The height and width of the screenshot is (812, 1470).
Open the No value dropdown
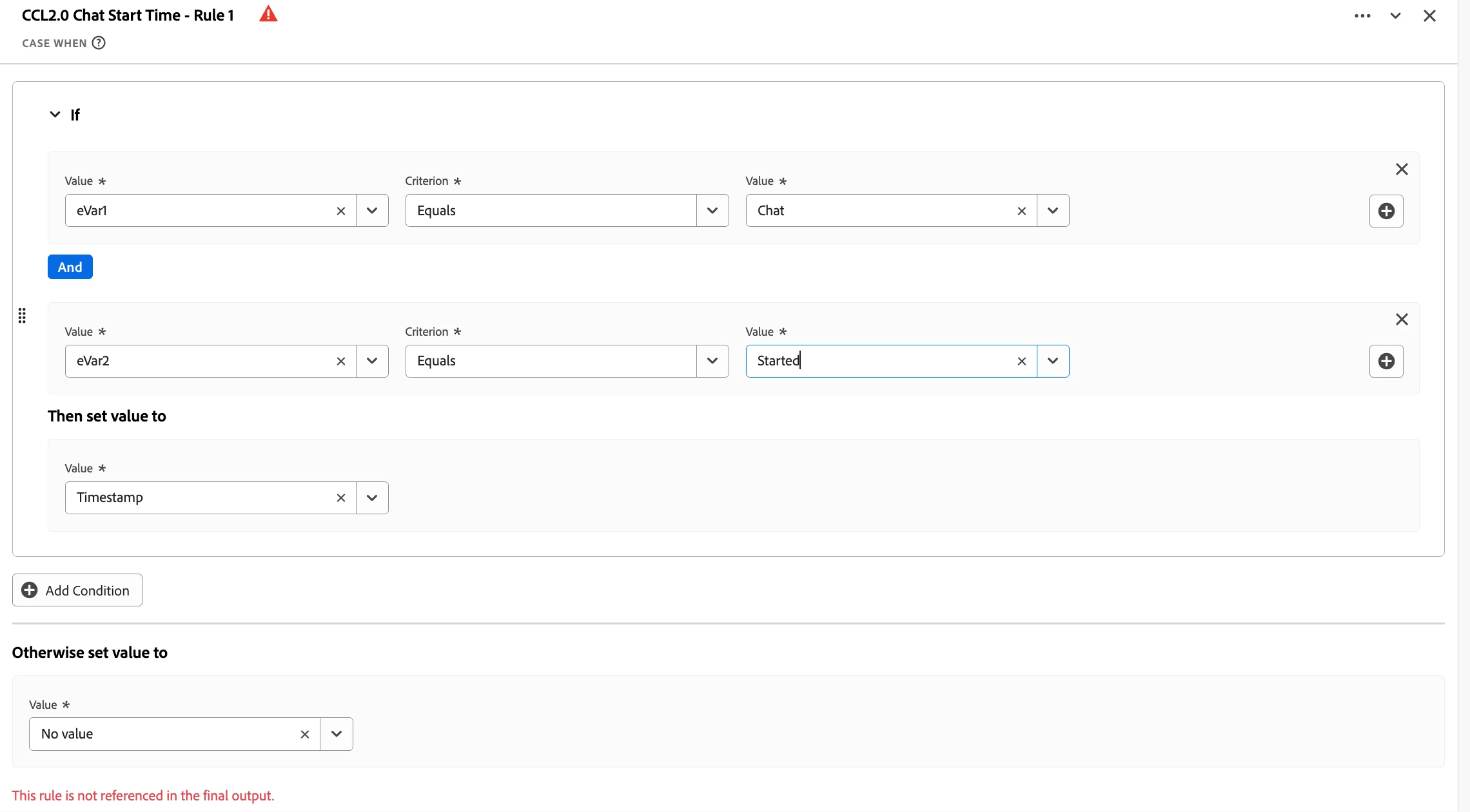[337, 734]
